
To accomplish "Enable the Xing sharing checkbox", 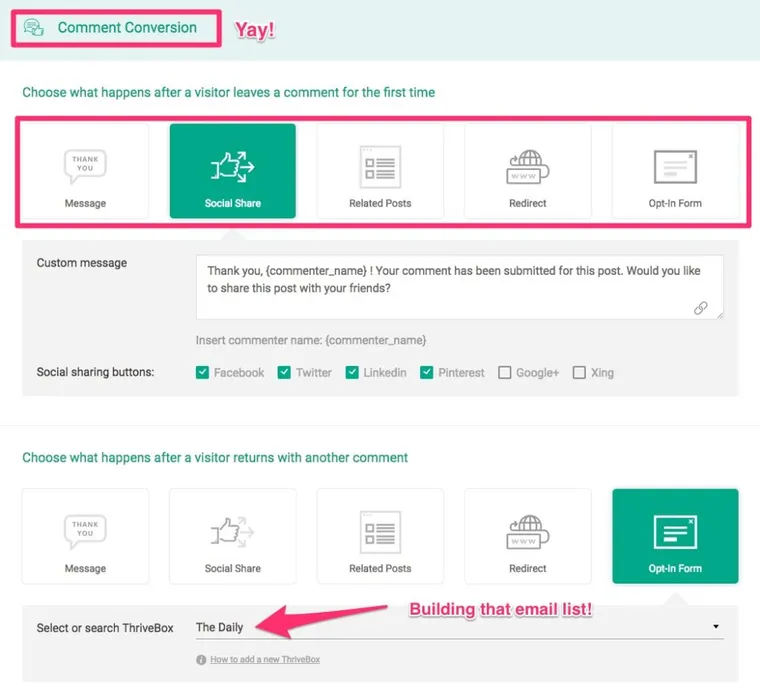I will (x=579, y=372).
